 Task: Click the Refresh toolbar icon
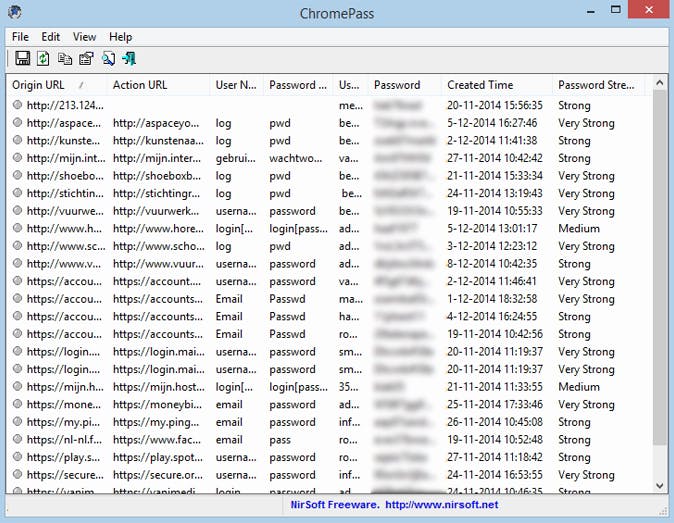click(43, 58)
